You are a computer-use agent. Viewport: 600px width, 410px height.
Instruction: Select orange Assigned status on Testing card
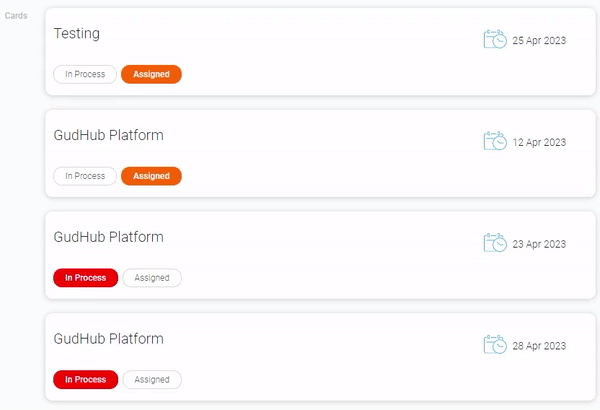point(151,74)
